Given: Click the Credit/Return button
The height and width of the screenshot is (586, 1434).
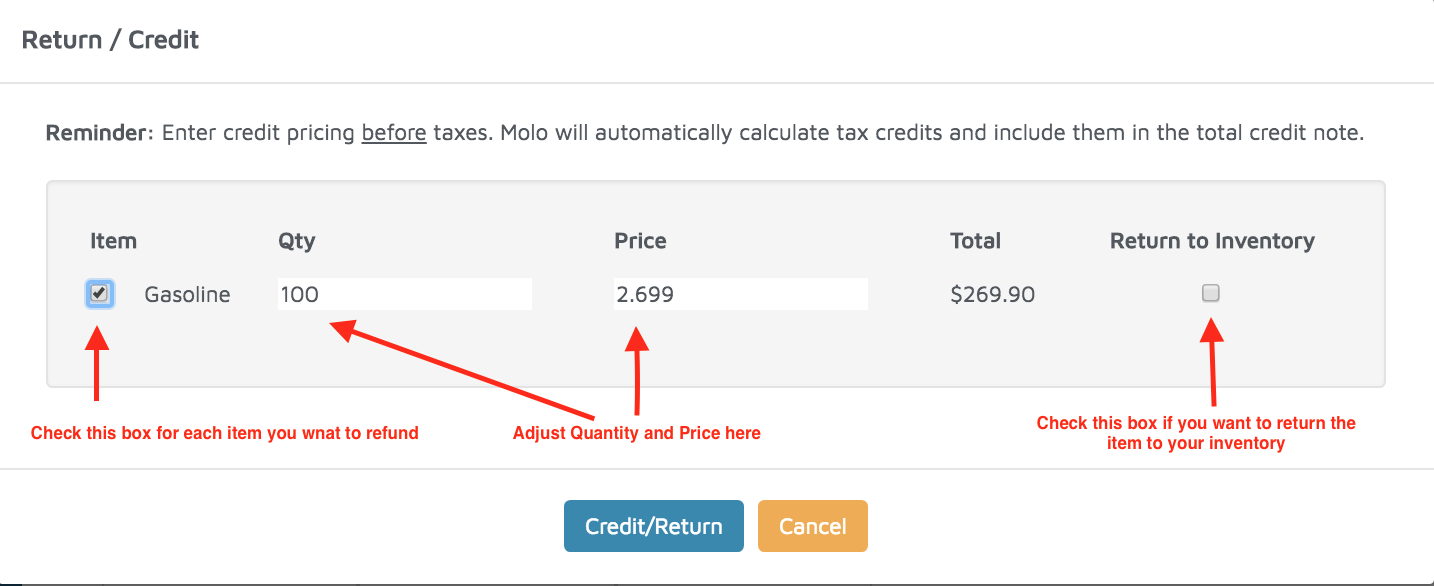Looking at the screenshot, I should click(x=653, y=525).
